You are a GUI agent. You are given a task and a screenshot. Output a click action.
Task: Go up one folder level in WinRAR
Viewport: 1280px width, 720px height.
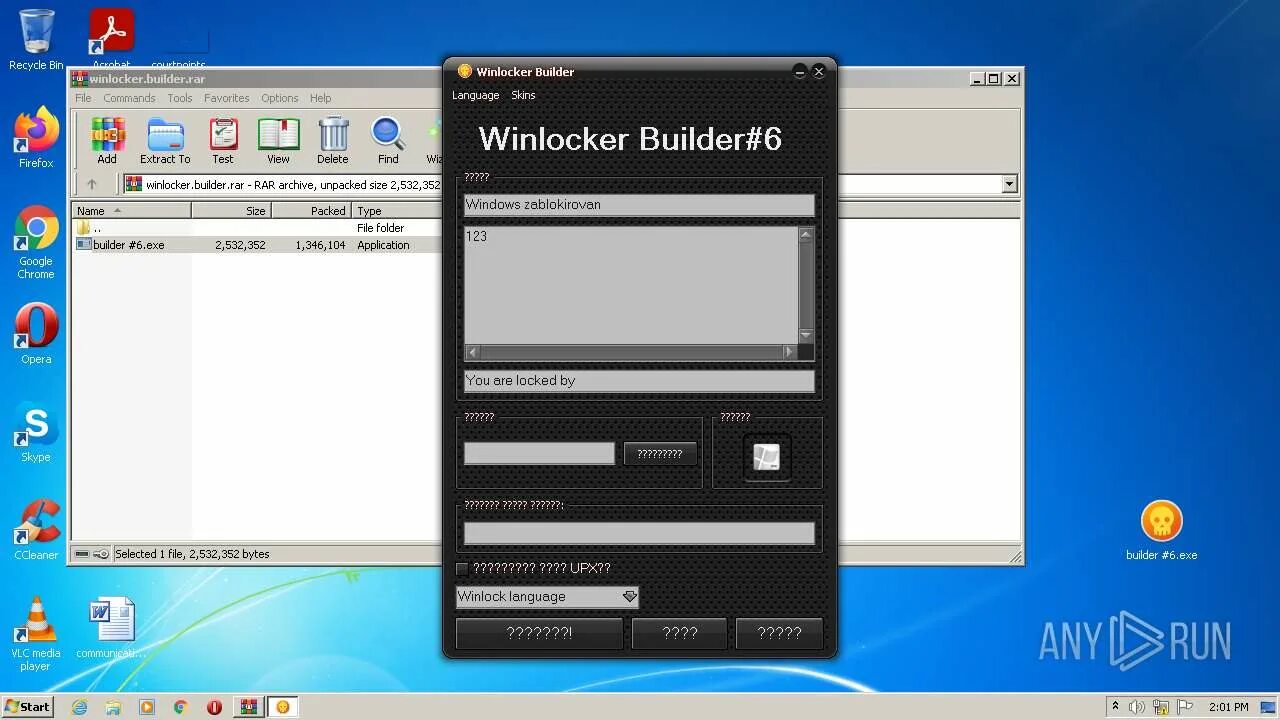pyautogui.click(x=92, y=184)
